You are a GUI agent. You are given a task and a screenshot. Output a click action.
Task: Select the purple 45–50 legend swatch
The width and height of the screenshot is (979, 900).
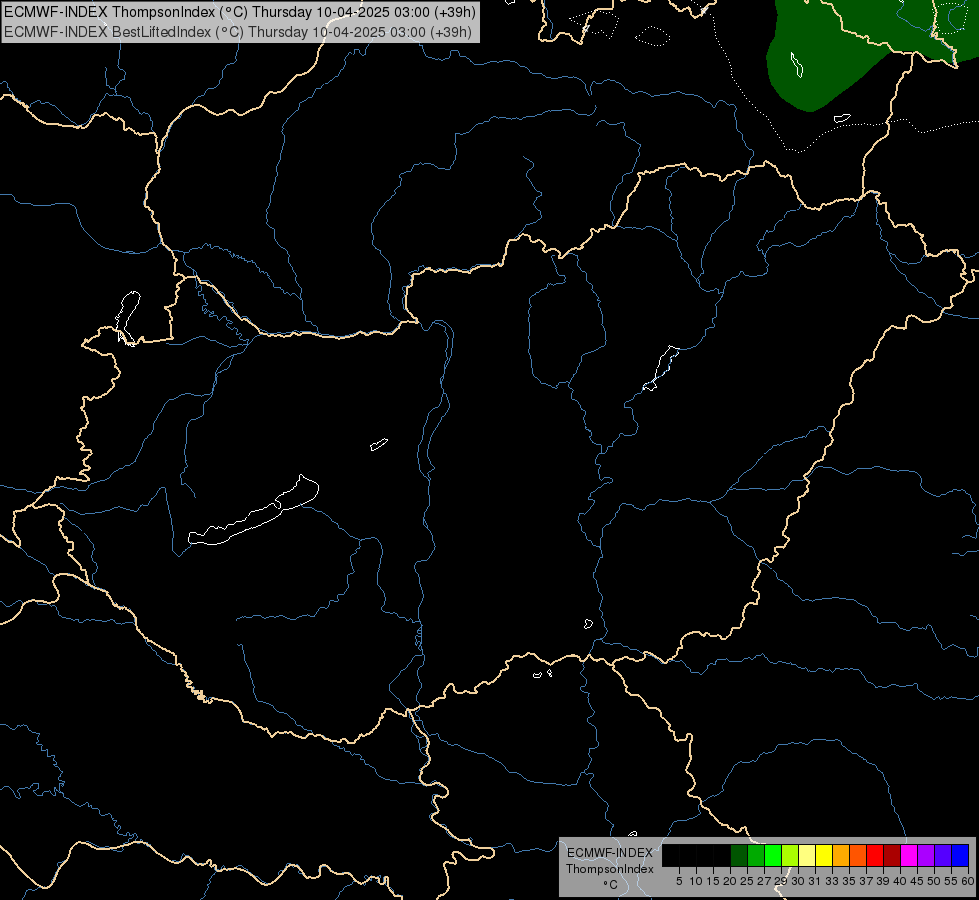tap(926, 855)
